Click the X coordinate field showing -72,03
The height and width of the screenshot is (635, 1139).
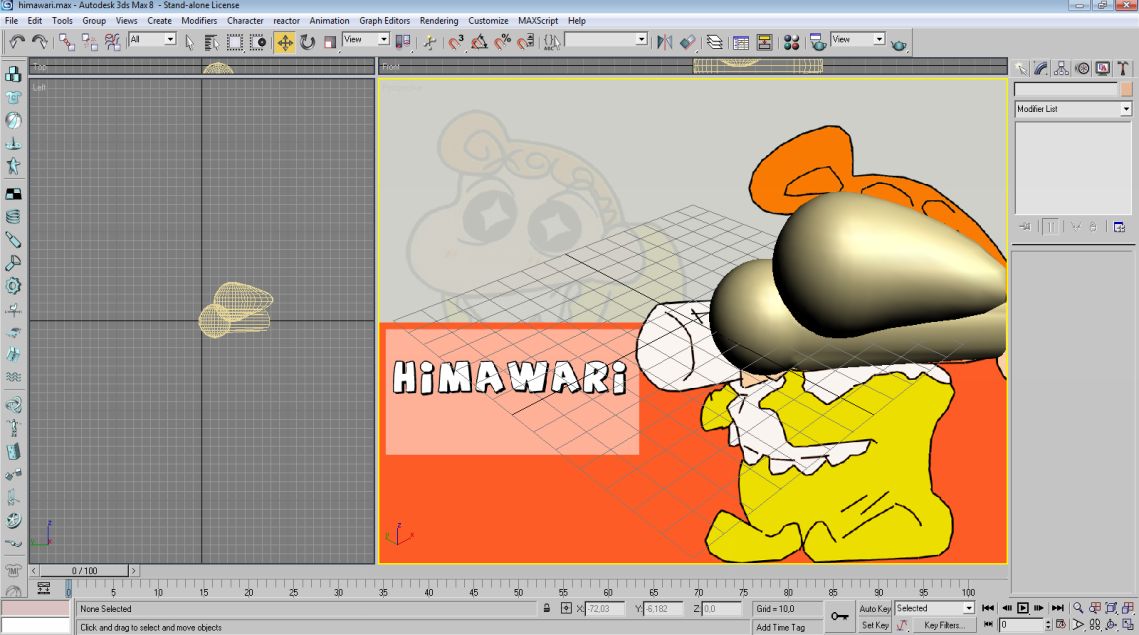pyautogui.click(x=604, y=609)
